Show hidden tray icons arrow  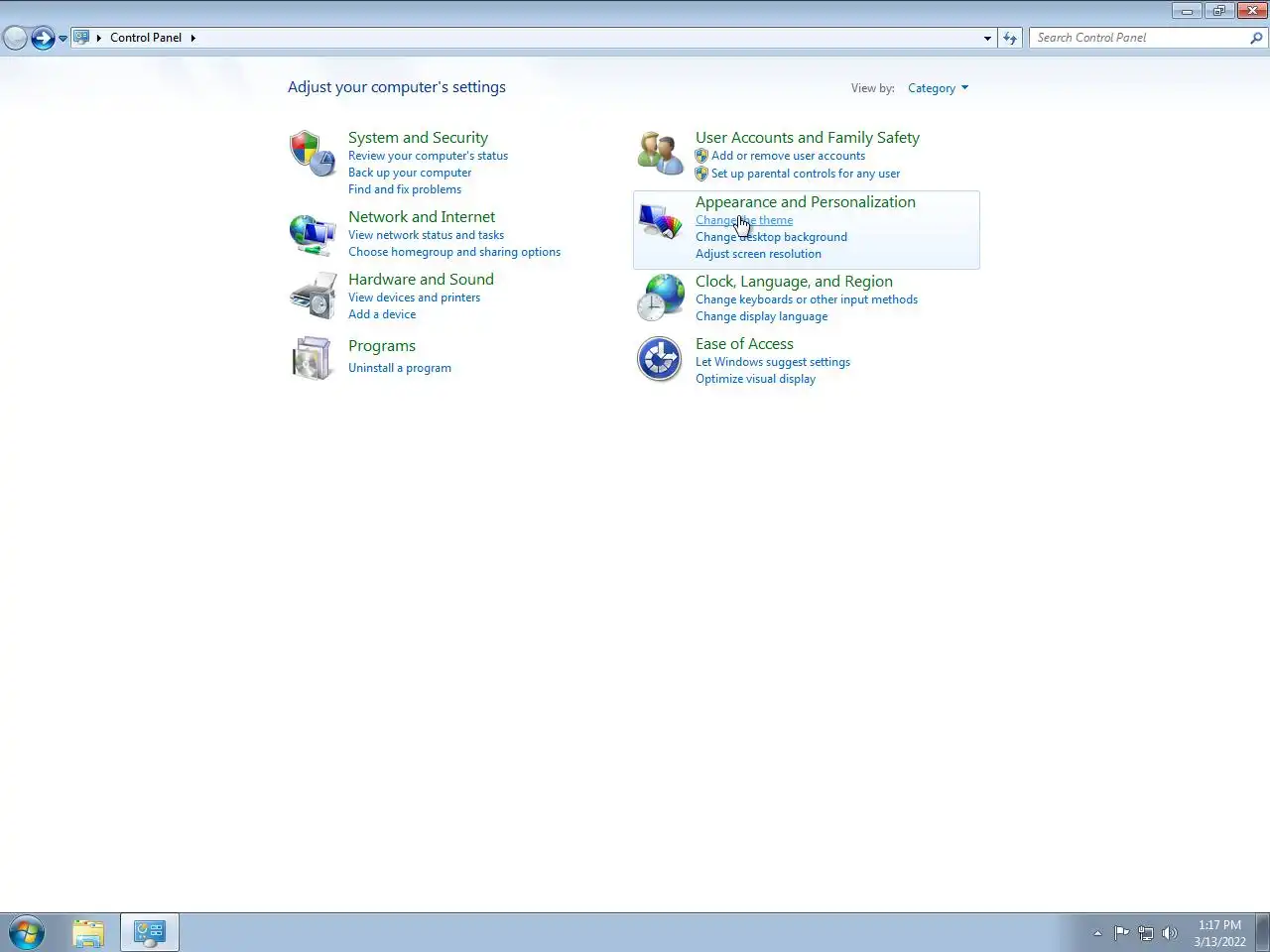pyautogui.click(x=1097, y=933)
